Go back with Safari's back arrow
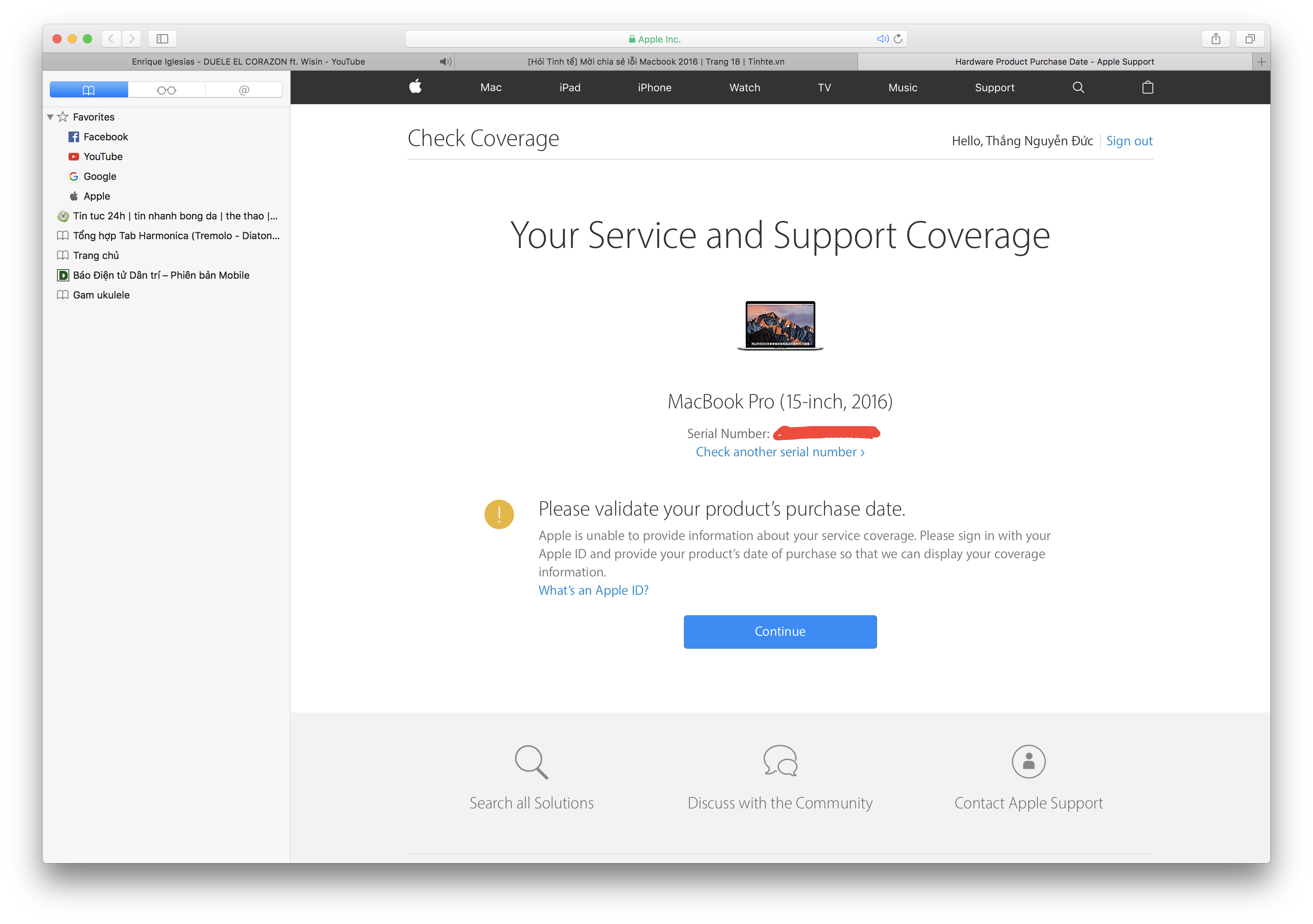The width and height of the screenshot is (1313, 924). pos(111,39)
